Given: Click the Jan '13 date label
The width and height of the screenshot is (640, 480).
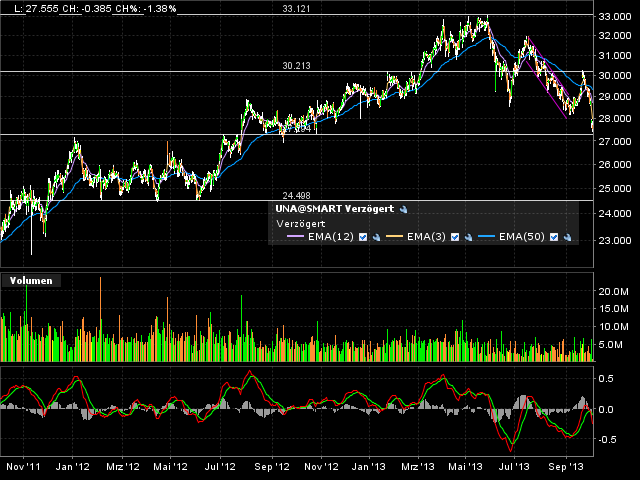Looking at the screenshot, I should click(x=369, y=467).
